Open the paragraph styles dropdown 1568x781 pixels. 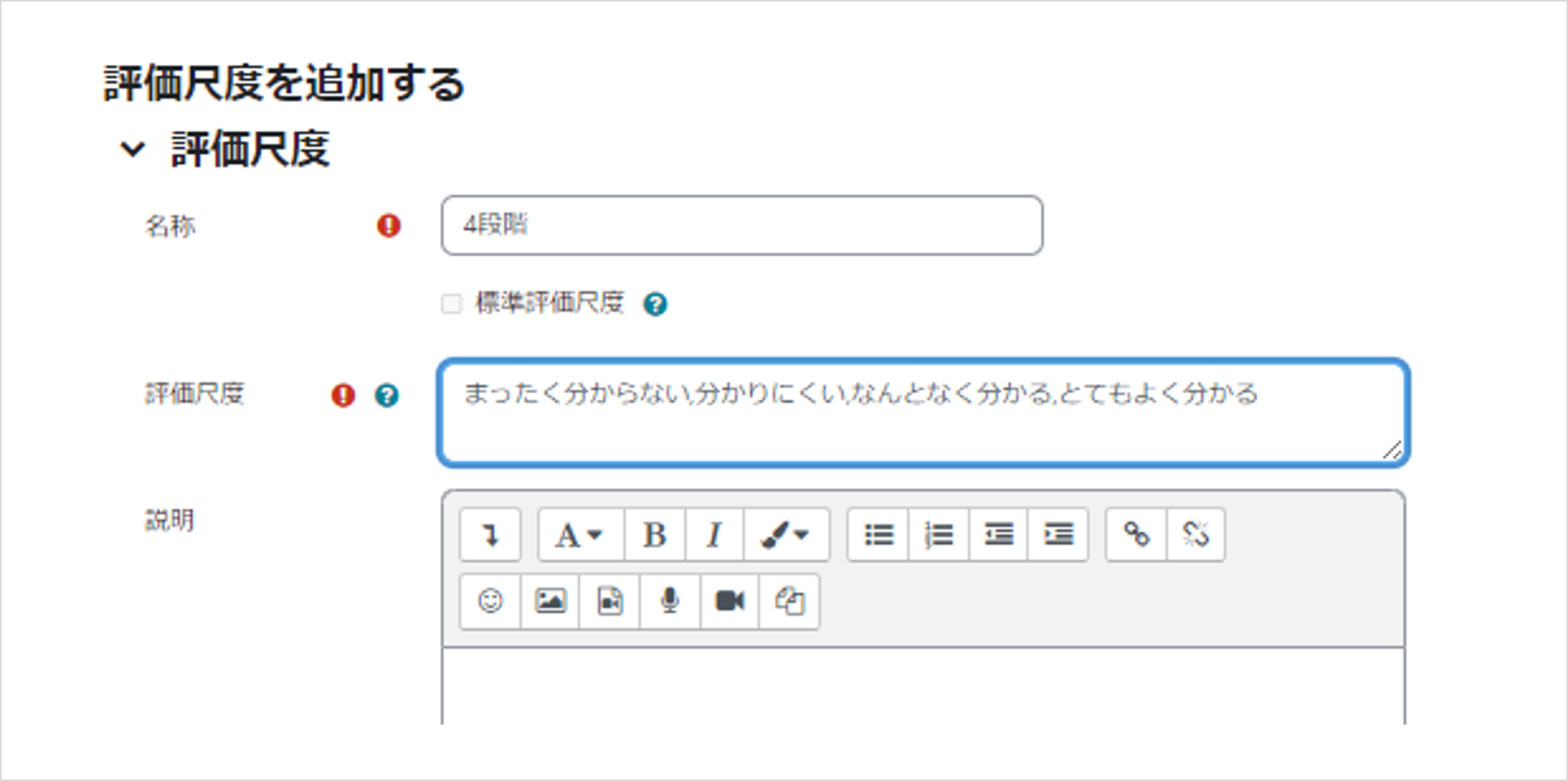click(580, 535)
